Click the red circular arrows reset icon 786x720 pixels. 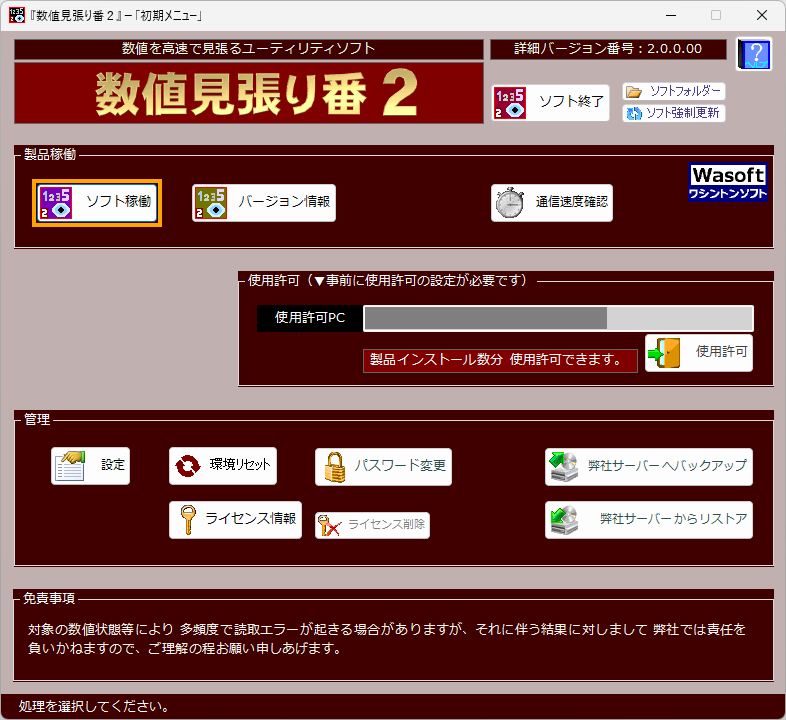[x=187, y=466]
